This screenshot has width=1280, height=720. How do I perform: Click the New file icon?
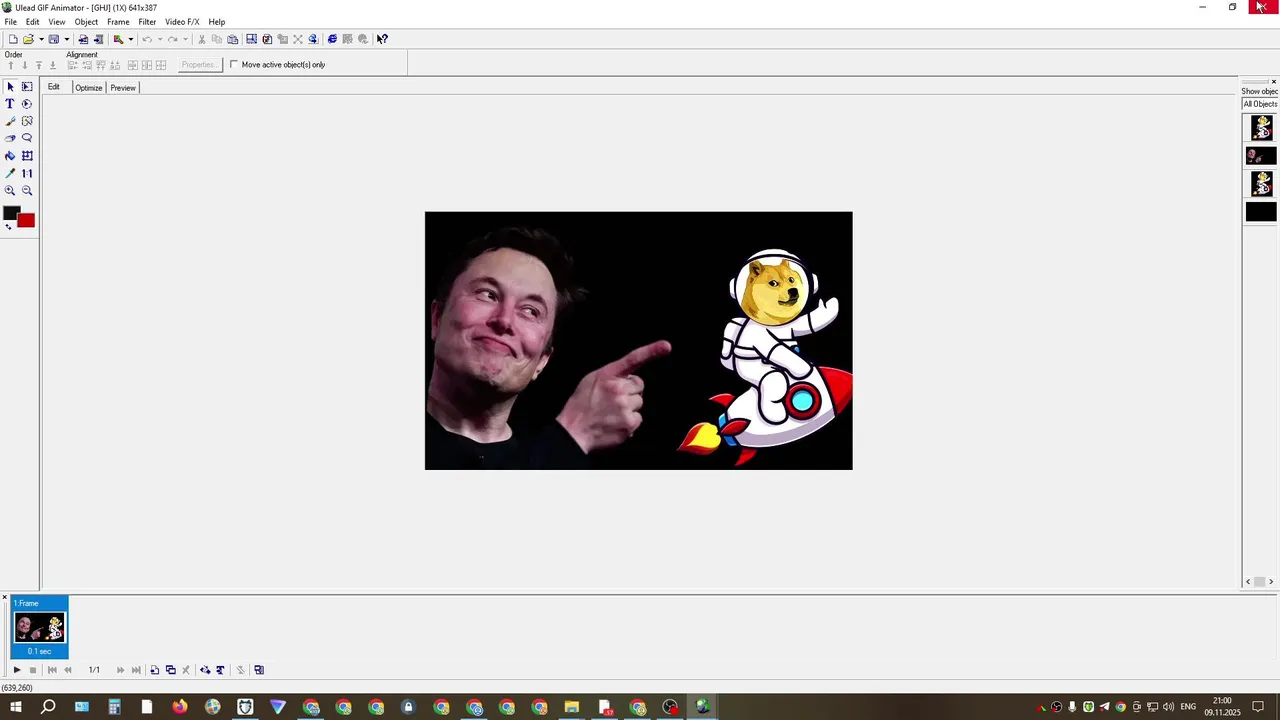coord(13,39)
